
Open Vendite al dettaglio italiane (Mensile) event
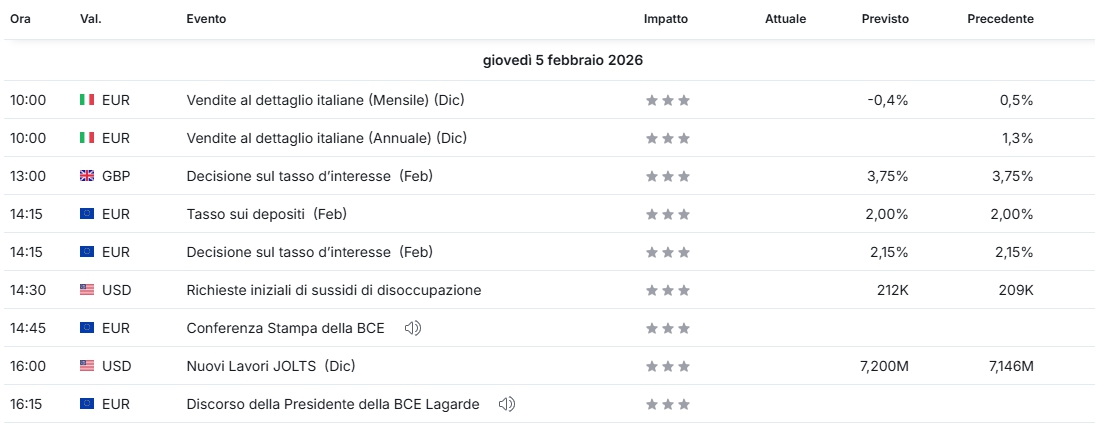(x=325, y=100)
